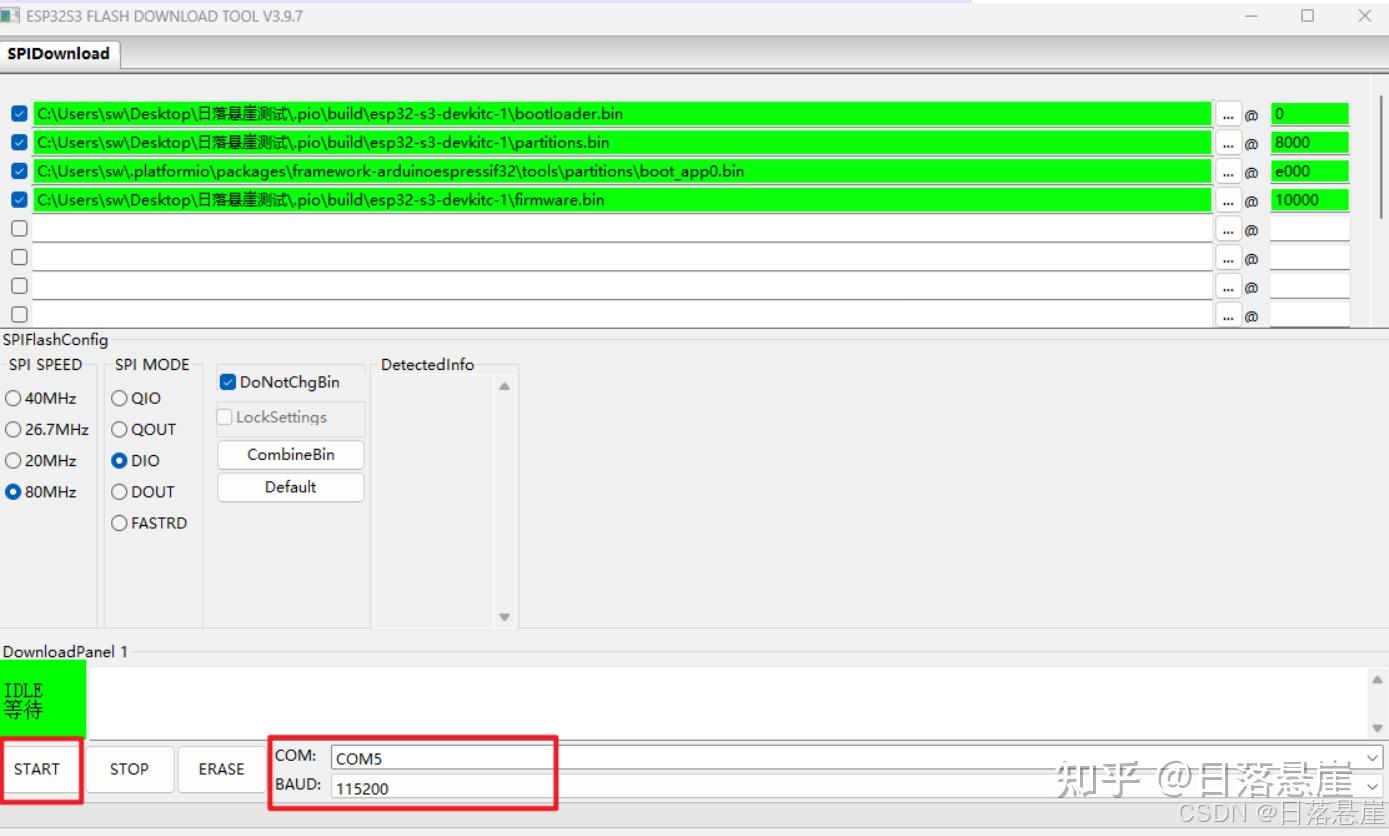Select the 40MHz SPI speed
Image resolution: width=1389 pixels, height=836 pixels.
(14, 397)
